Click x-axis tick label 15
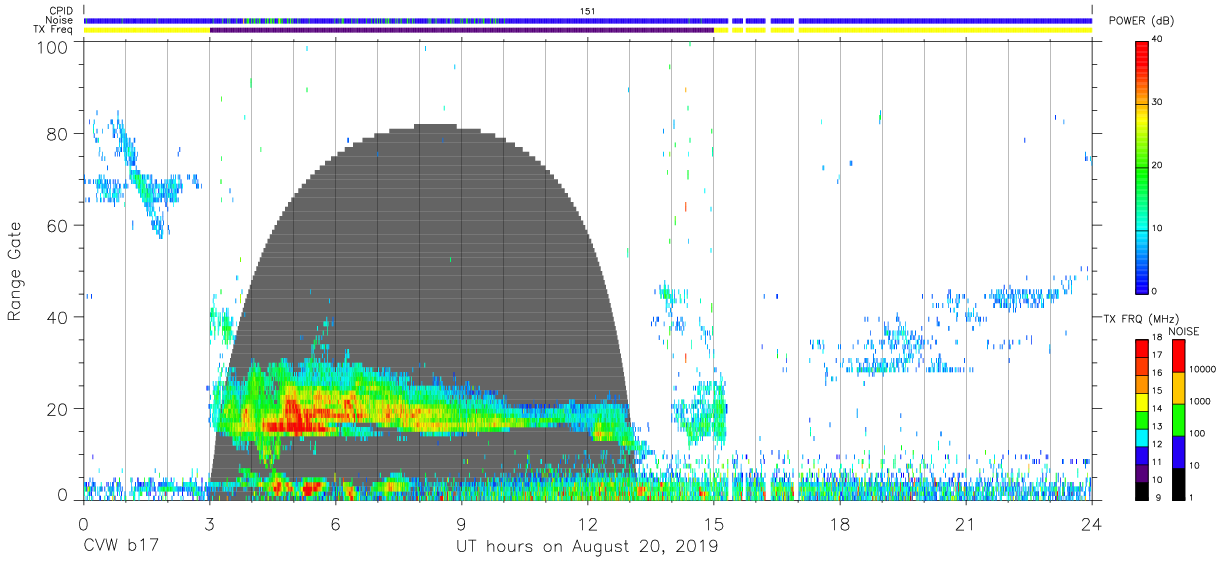This screenshot has height=567, width=1228. click(x=713, y=525)
